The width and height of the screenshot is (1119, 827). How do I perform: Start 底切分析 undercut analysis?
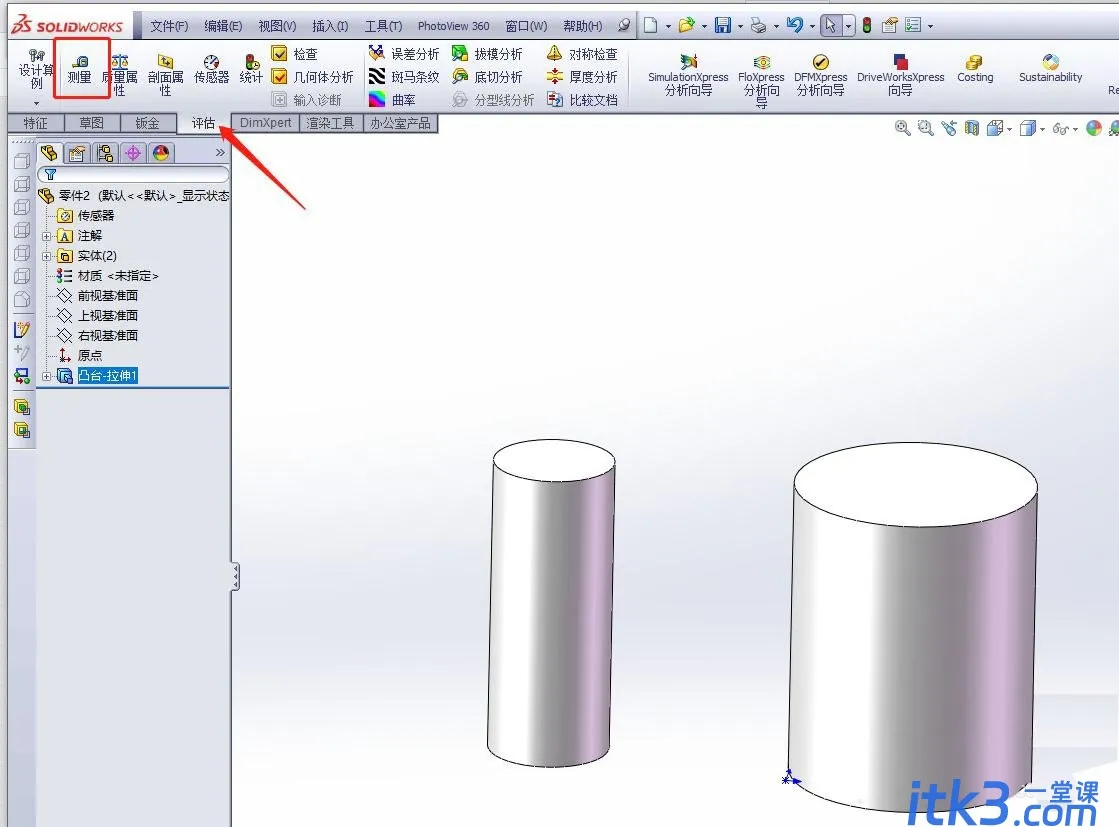click(x=487, y=76)
